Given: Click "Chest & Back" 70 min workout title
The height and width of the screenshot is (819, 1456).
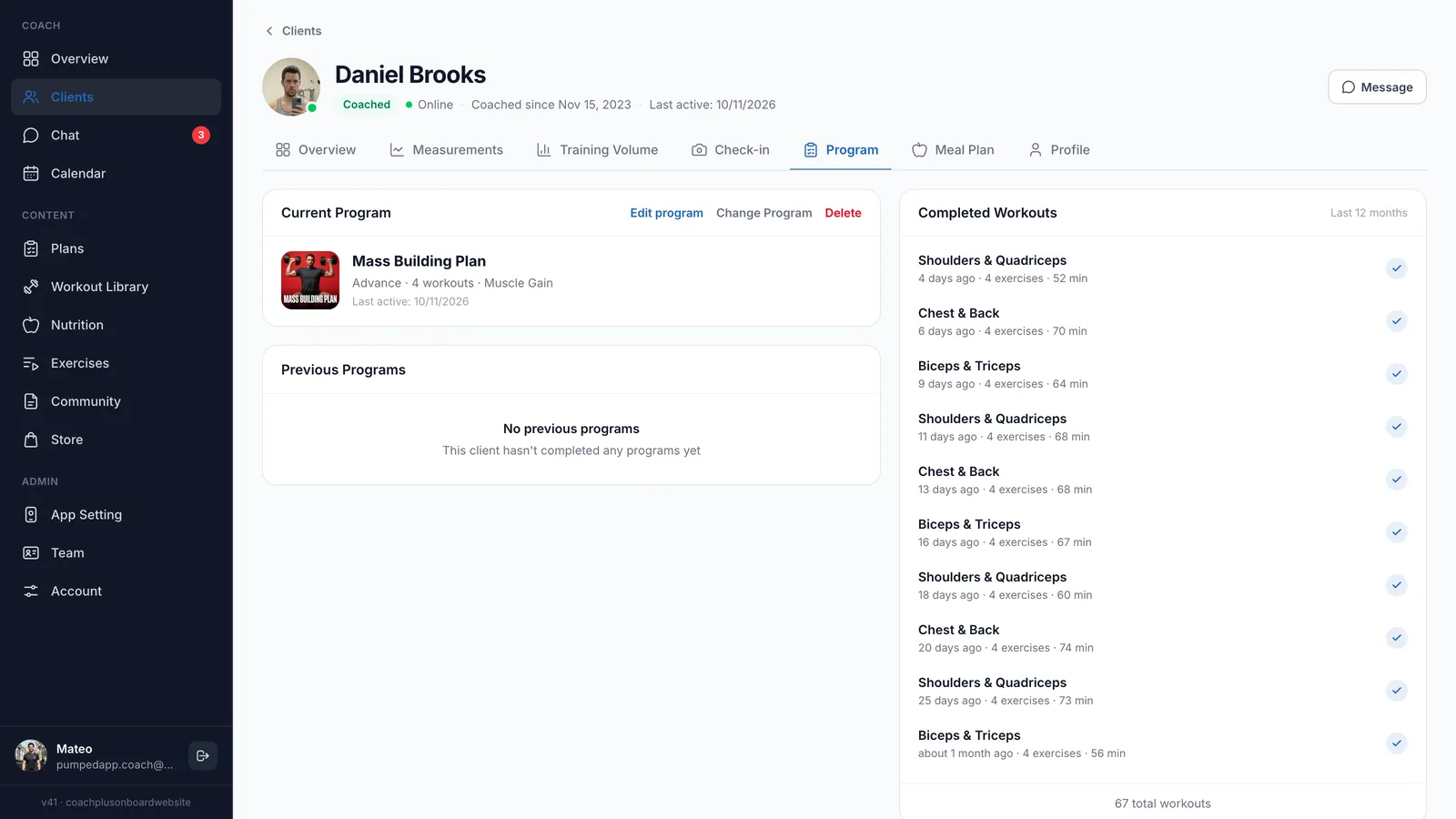Looking at the screenshot, I should [x=958, y=313].
